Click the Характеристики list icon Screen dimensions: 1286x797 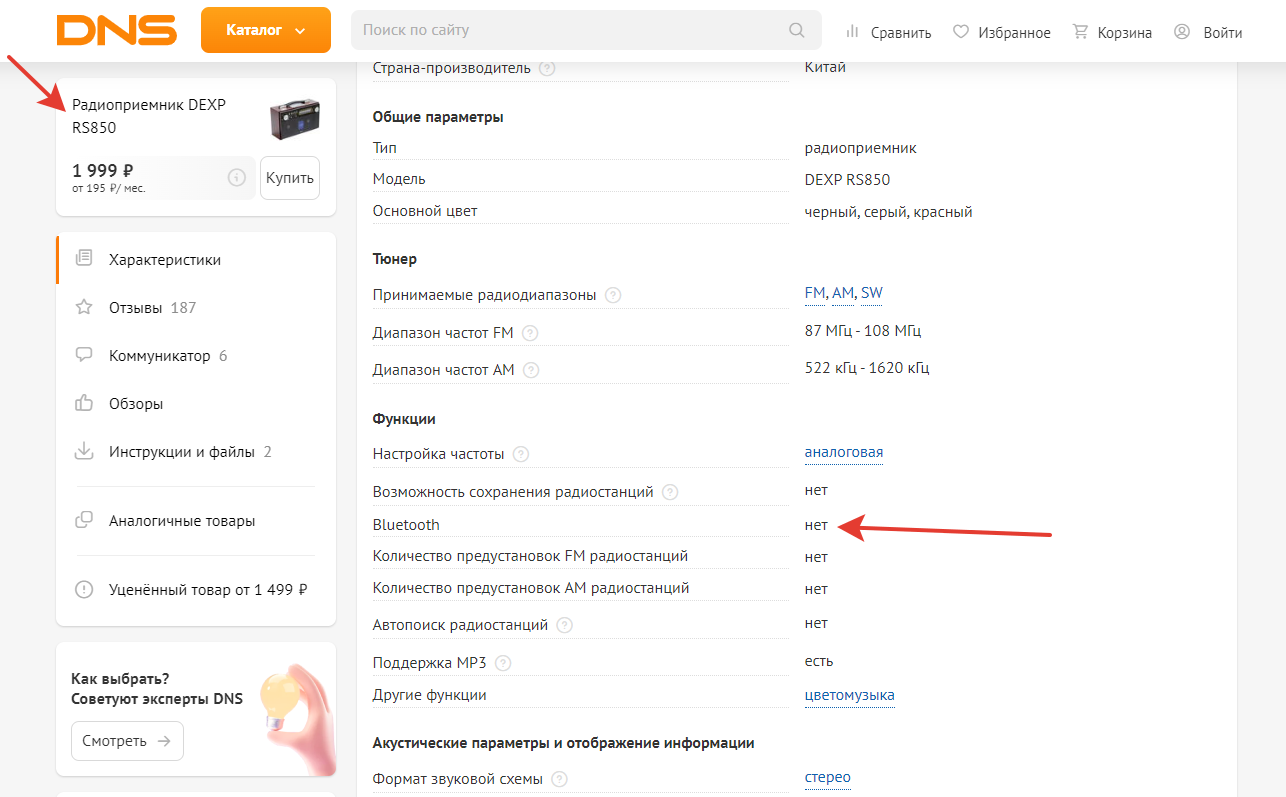[84, 259]
